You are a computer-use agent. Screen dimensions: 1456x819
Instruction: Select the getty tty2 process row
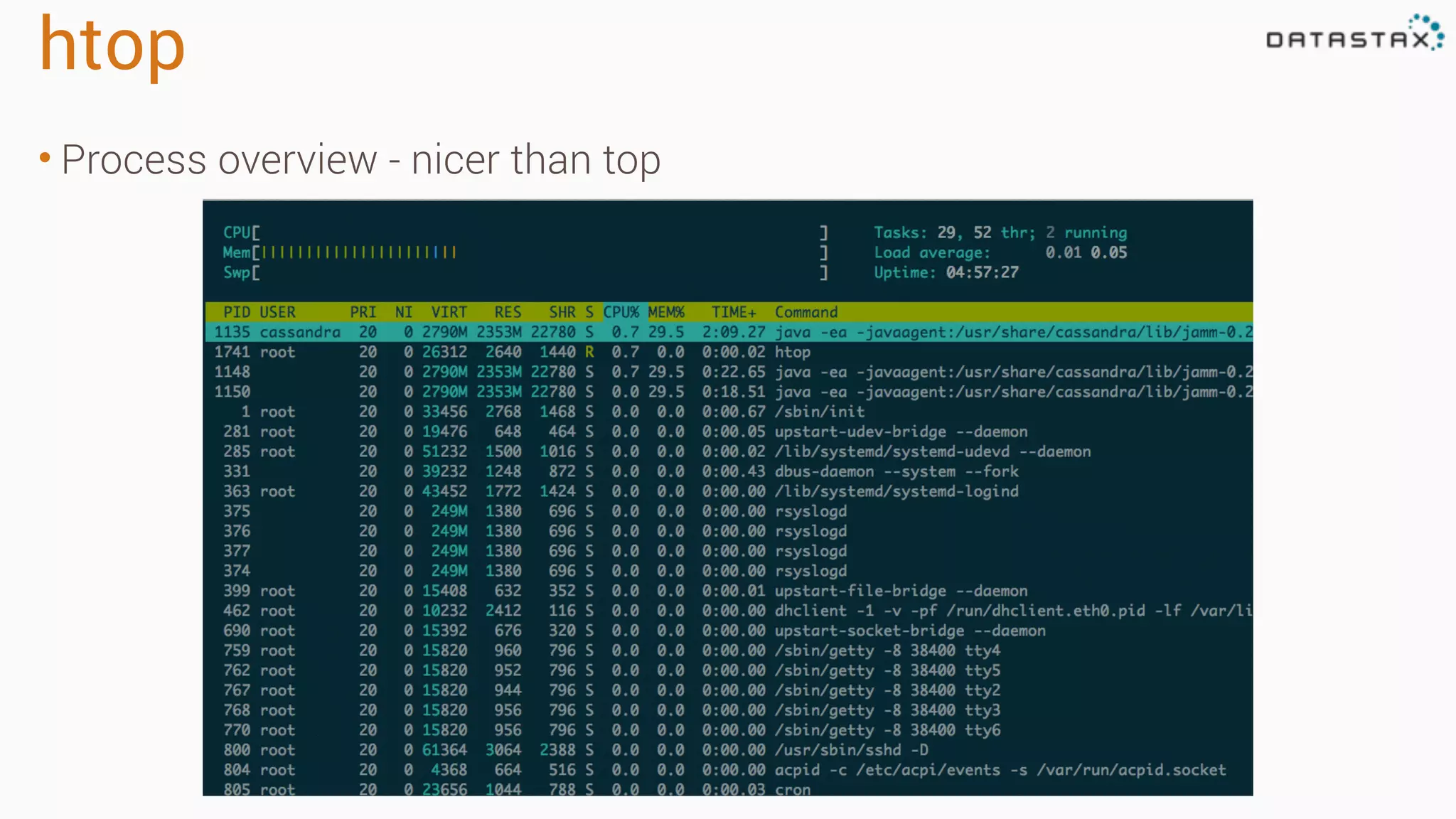[729, 690]
